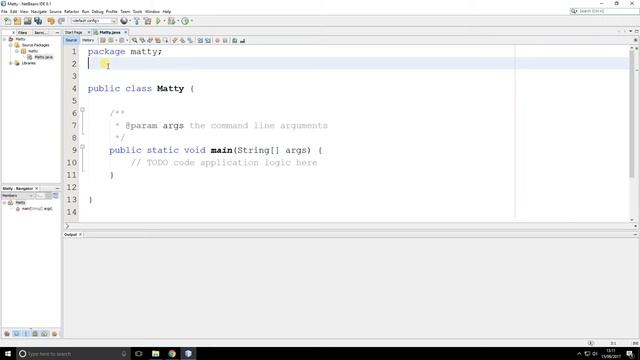Switch to Source view button
Screen dimensions: 640x360
click(x=71, y=40)
